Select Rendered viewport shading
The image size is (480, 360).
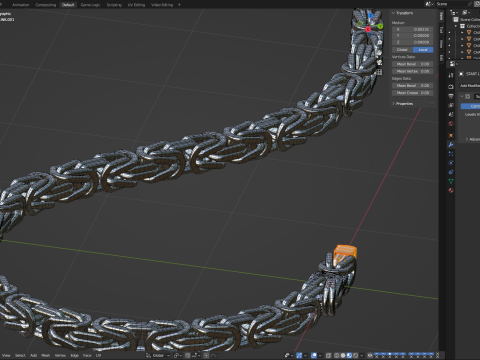tap(355, 355)
